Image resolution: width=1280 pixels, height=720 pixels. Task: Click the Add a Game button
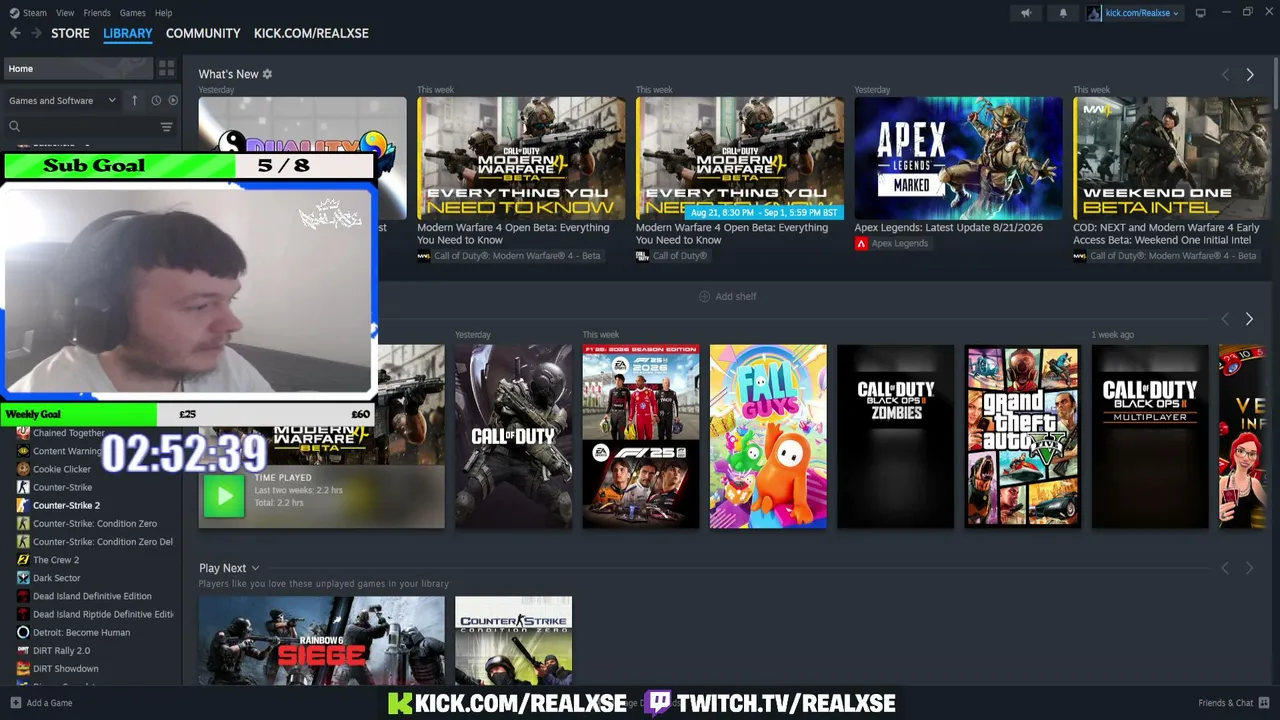pyautogui.click(x=41, y=703)
